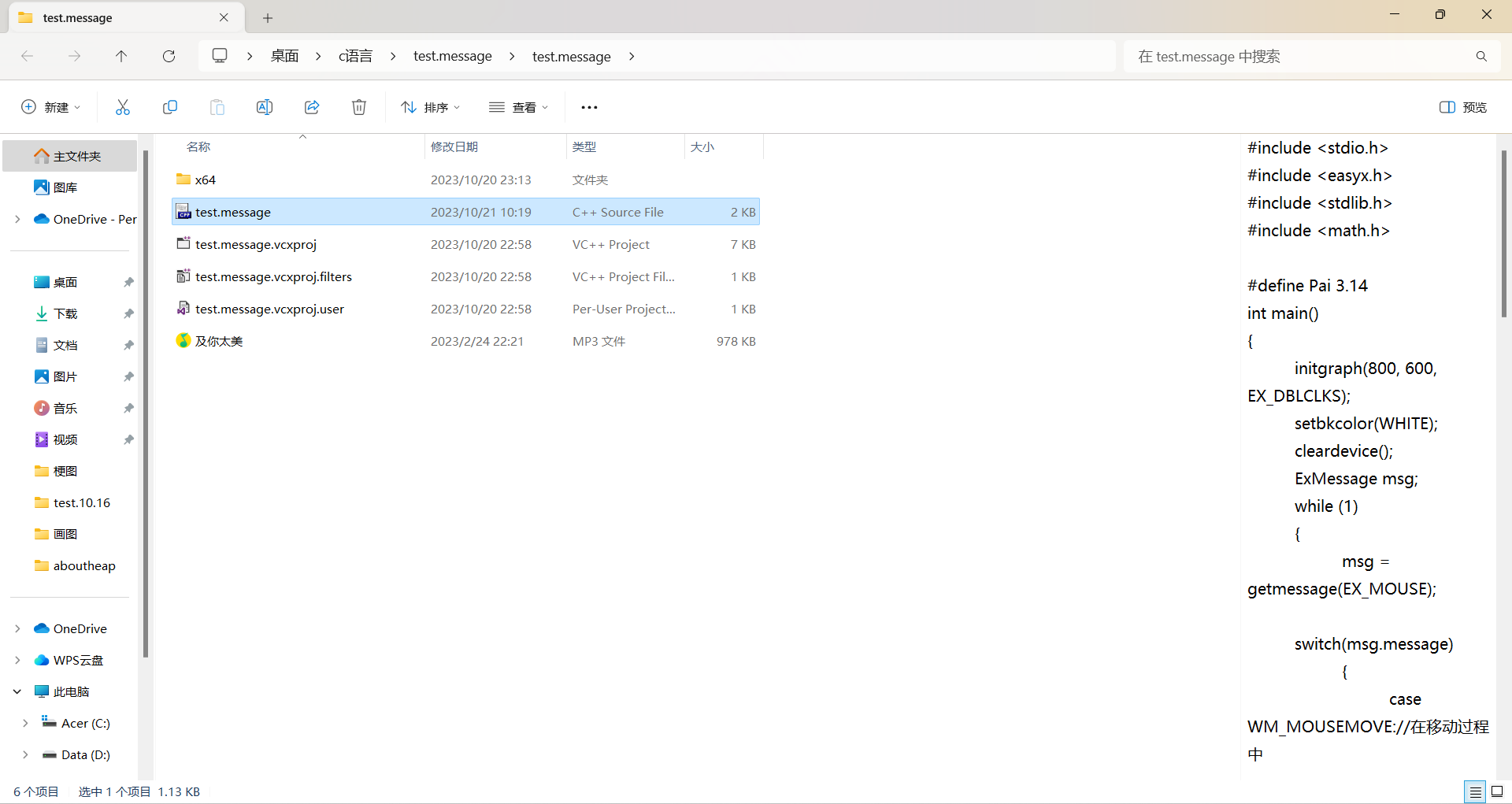Image resolution: width=1512 pixels, height=804 pixels.
Task: Select 主文件夹 in navigation pane
Action: [x=70, y=156]
